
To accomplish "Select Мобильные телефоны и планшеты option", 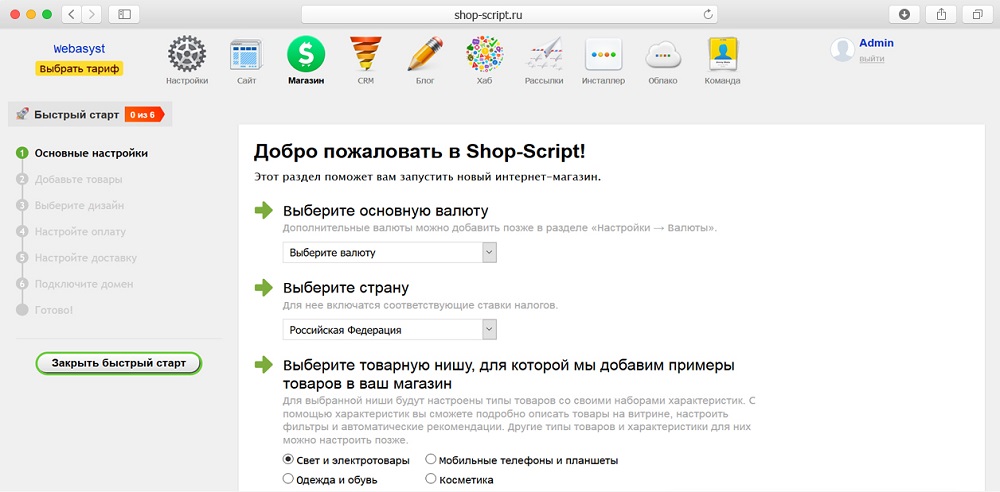I will [x=431, y=459].
